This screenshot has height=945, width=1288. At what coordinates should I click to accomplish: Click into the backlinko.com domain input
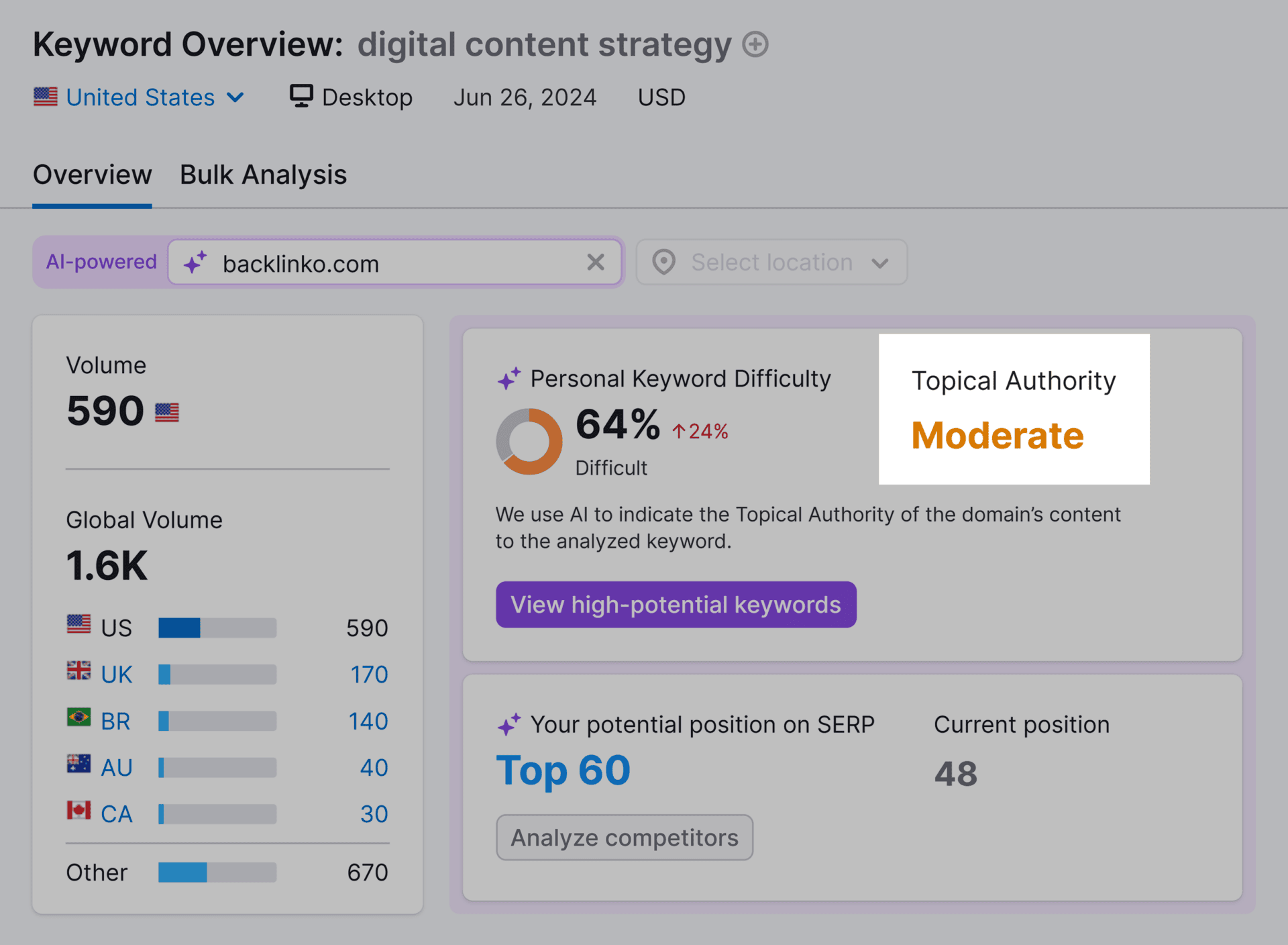point(396,263)
